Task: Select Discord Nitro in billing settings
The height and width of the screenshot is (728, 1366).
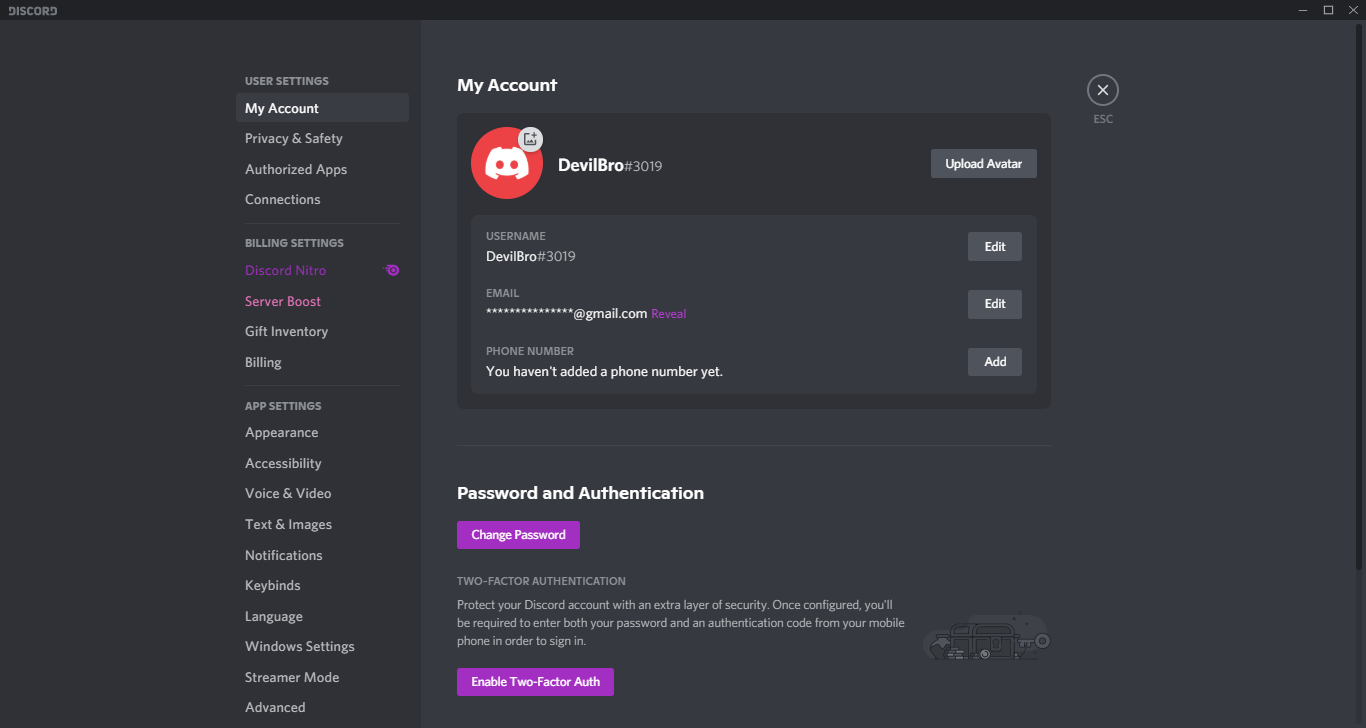Action: coord(322,270)
